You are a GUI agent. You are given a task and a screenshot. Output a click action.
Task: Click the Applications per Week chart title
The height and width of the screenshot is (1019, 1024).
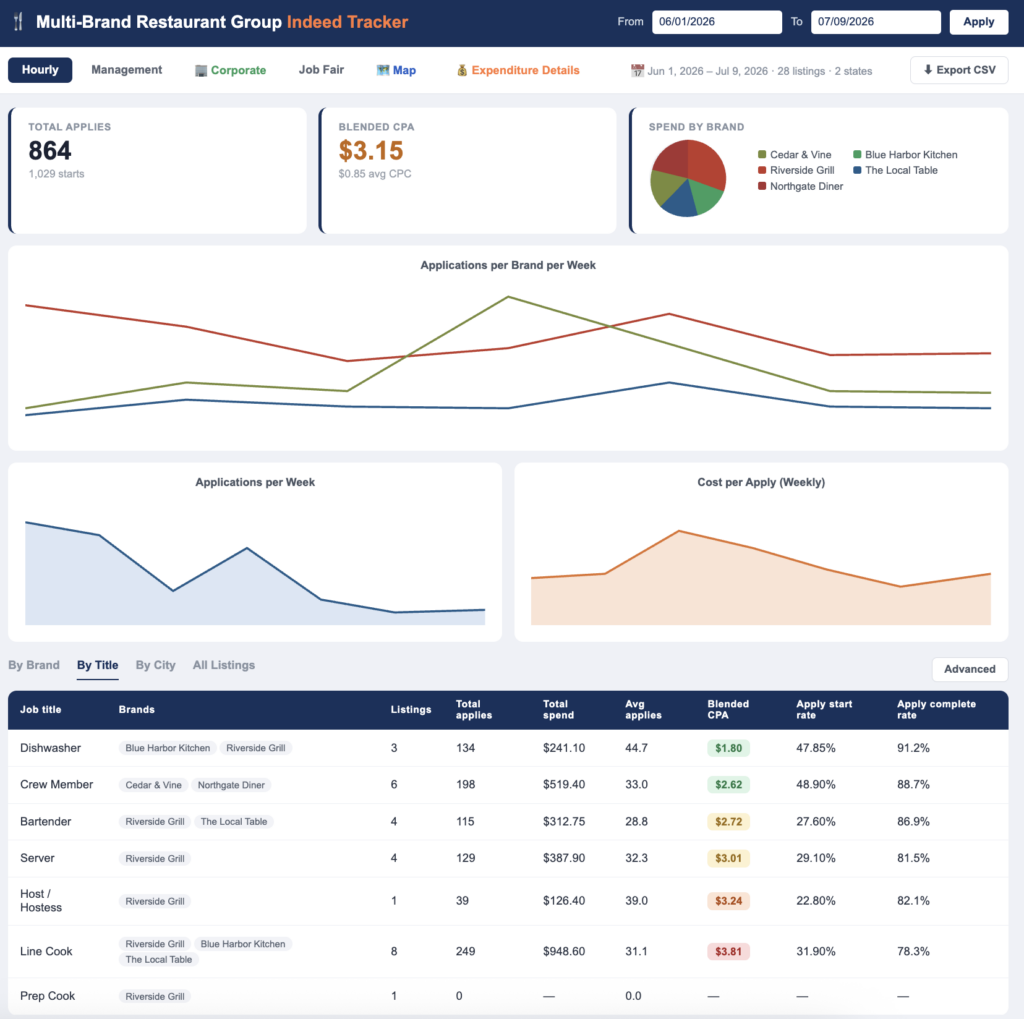tap(255, 482)
